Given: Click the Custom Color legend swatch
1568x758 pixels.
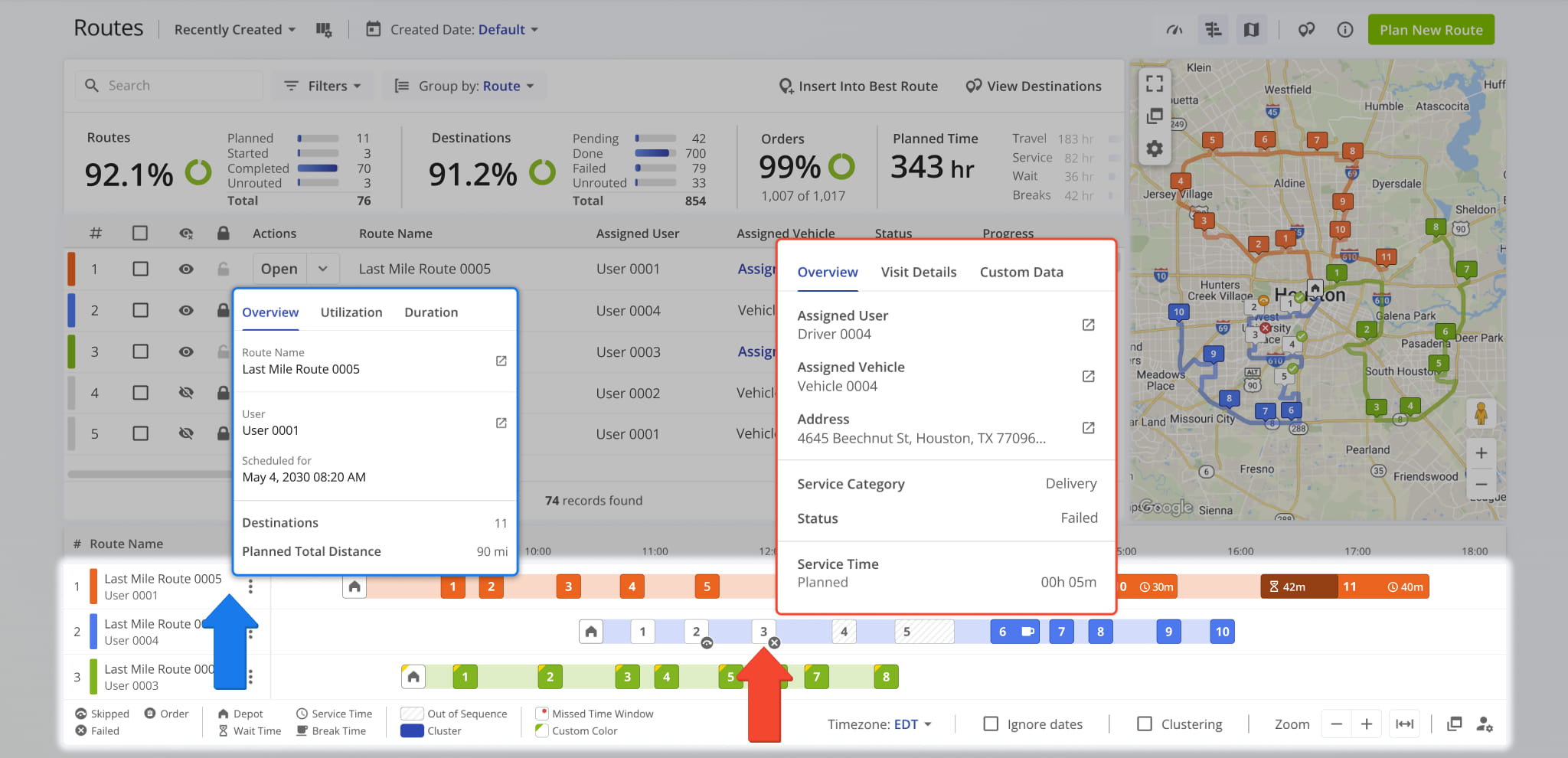Looking at the screenshot, I should point(542,731).
